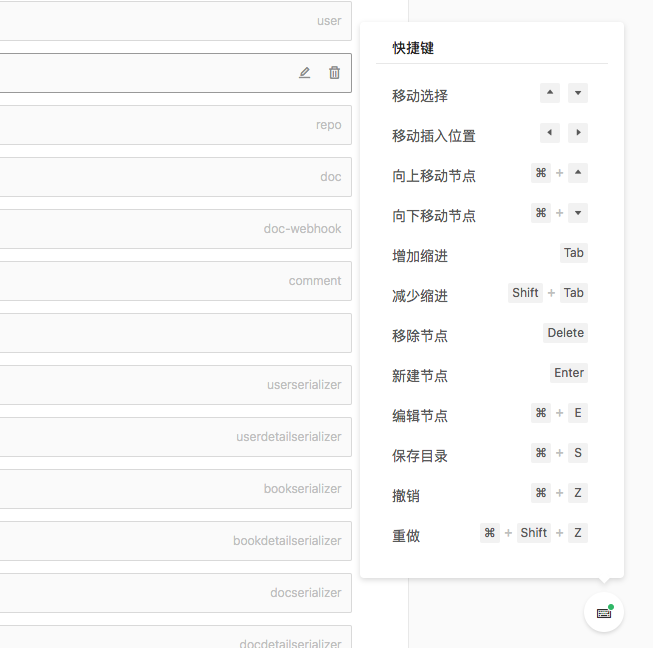The height and width of the screenshot is (648, 653).
Task: Click the Delete key badge for 移除节点
Action: point(565,333)
